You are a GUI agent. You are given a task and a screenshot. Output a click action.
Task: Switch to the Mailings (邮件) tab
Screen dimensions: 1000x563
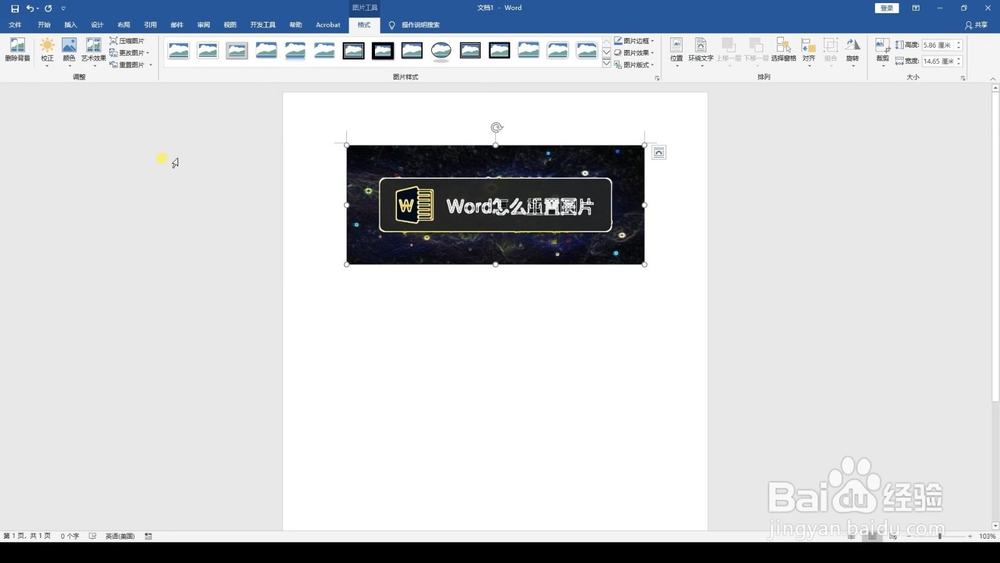click(x=177, y=25)
